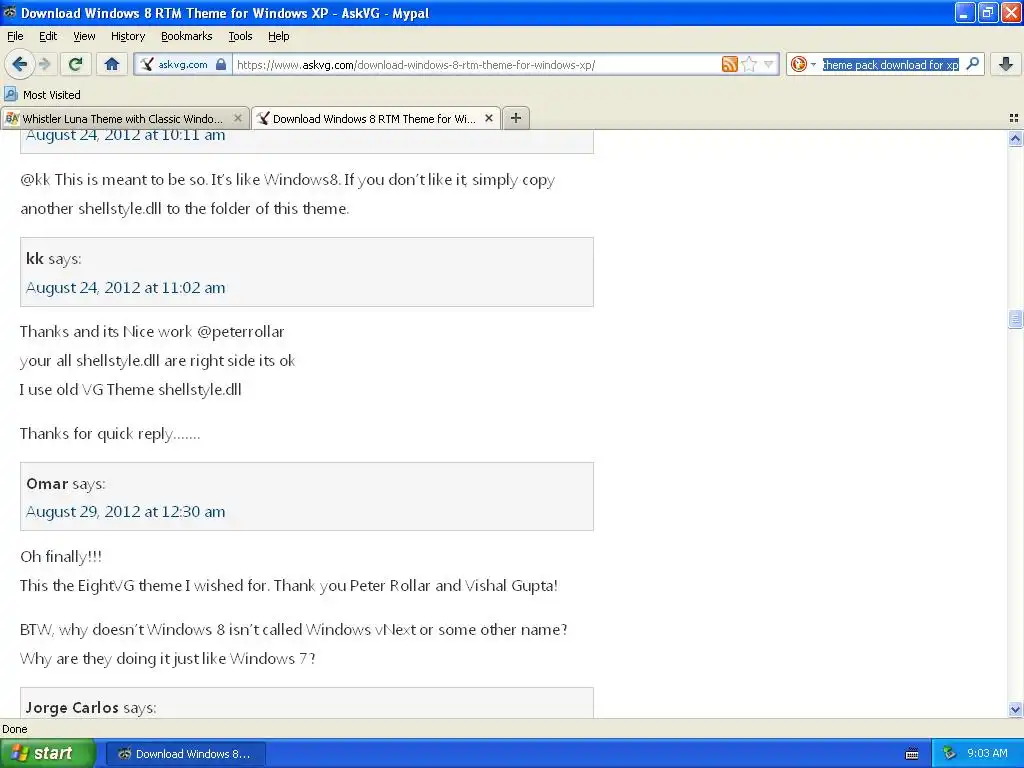The width and height of the screenshot is (1024, 768).
Task: Click the text 'Oh finally!!!'
Action: click(x=61, y=556)
